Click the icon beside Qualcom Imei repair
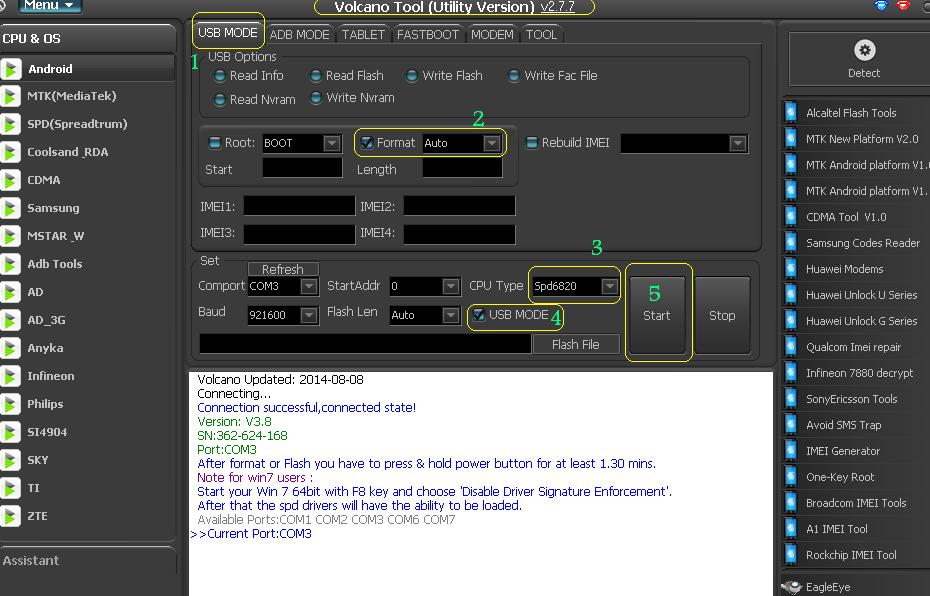 (791, 347)
